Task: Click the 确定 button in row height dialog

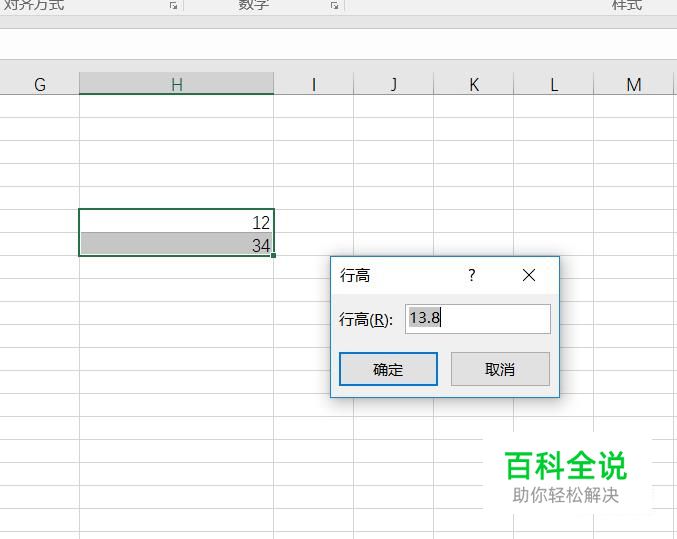Action: point(388,369)
